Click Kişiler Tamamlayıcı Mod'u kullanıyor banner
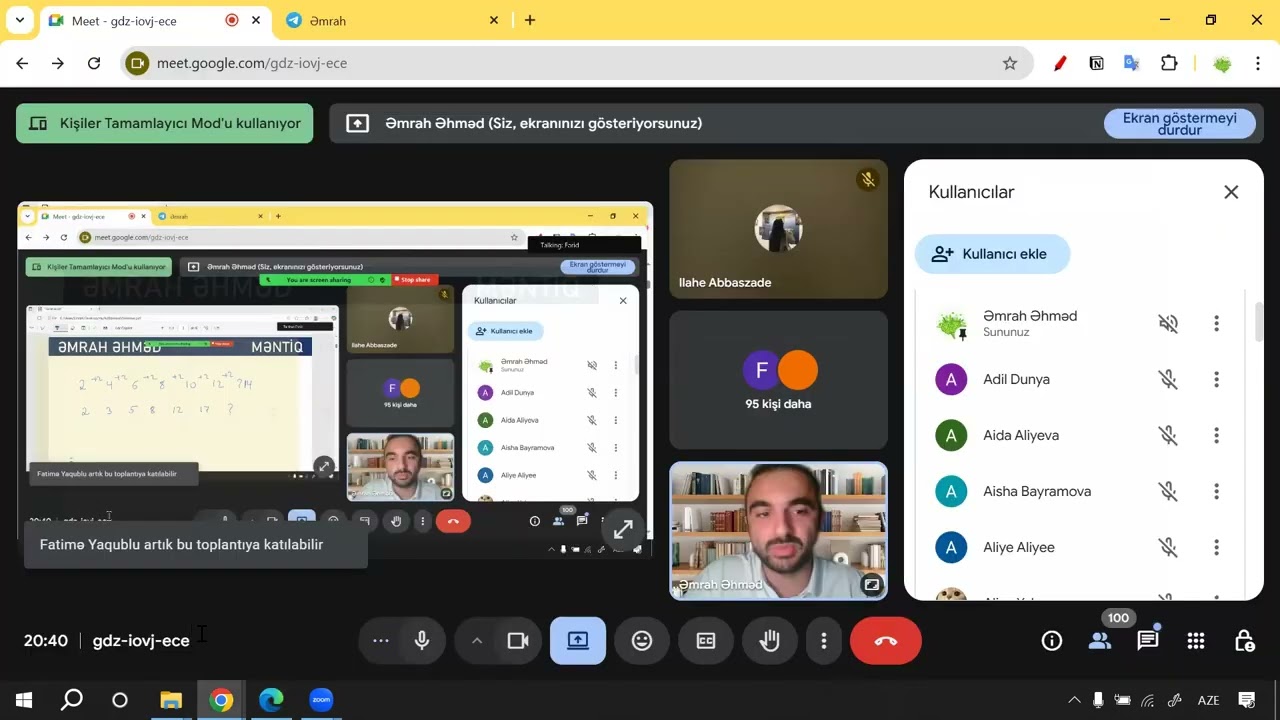Viewport: 1280px width, 720px height. pyautogui.click(x=164, y=124)
